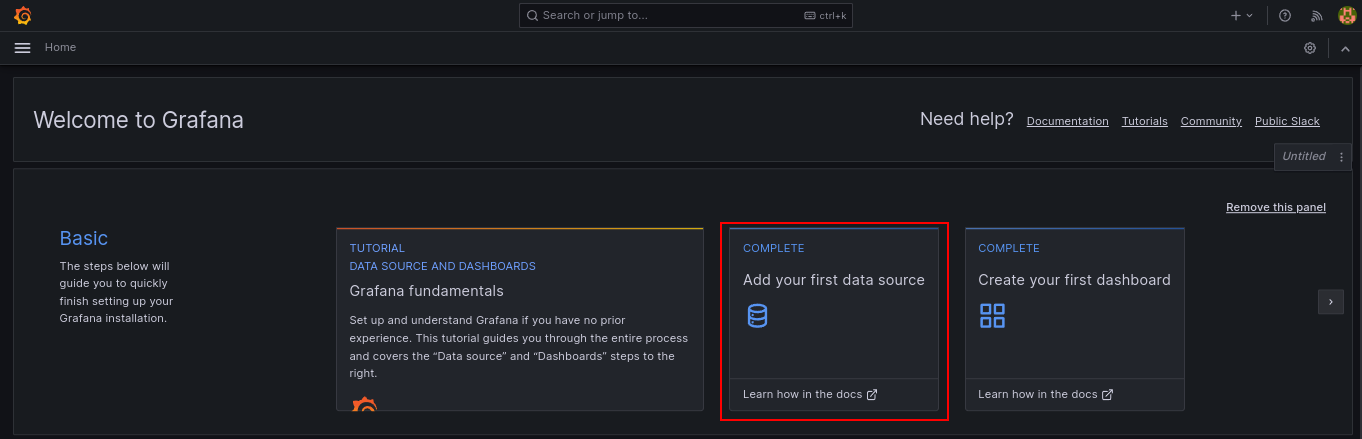The width and height of the screenshot is (1362, 439).
Task: Open dashboard settings gear icon
Action: click(1310, 48)
